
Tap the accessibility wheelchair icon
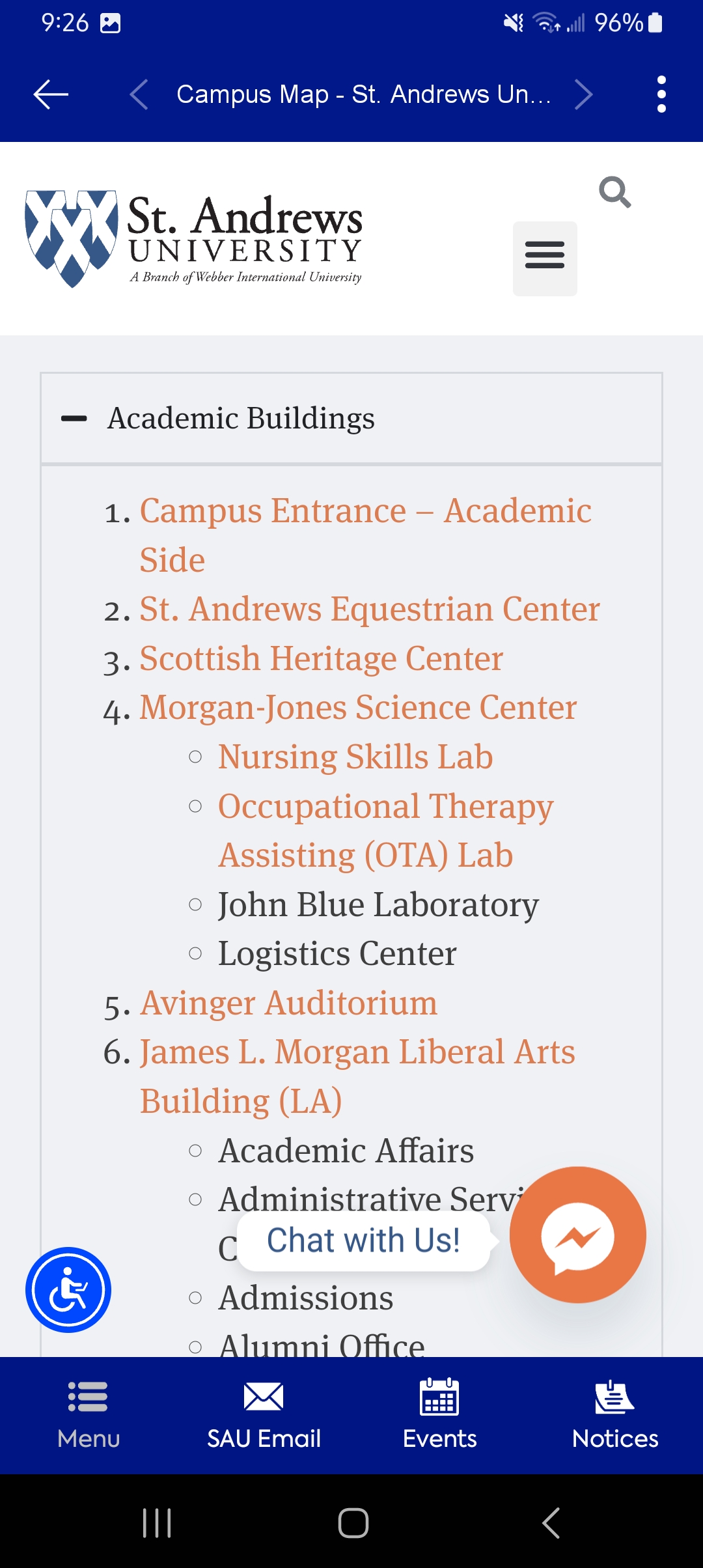pos(68,1290)
